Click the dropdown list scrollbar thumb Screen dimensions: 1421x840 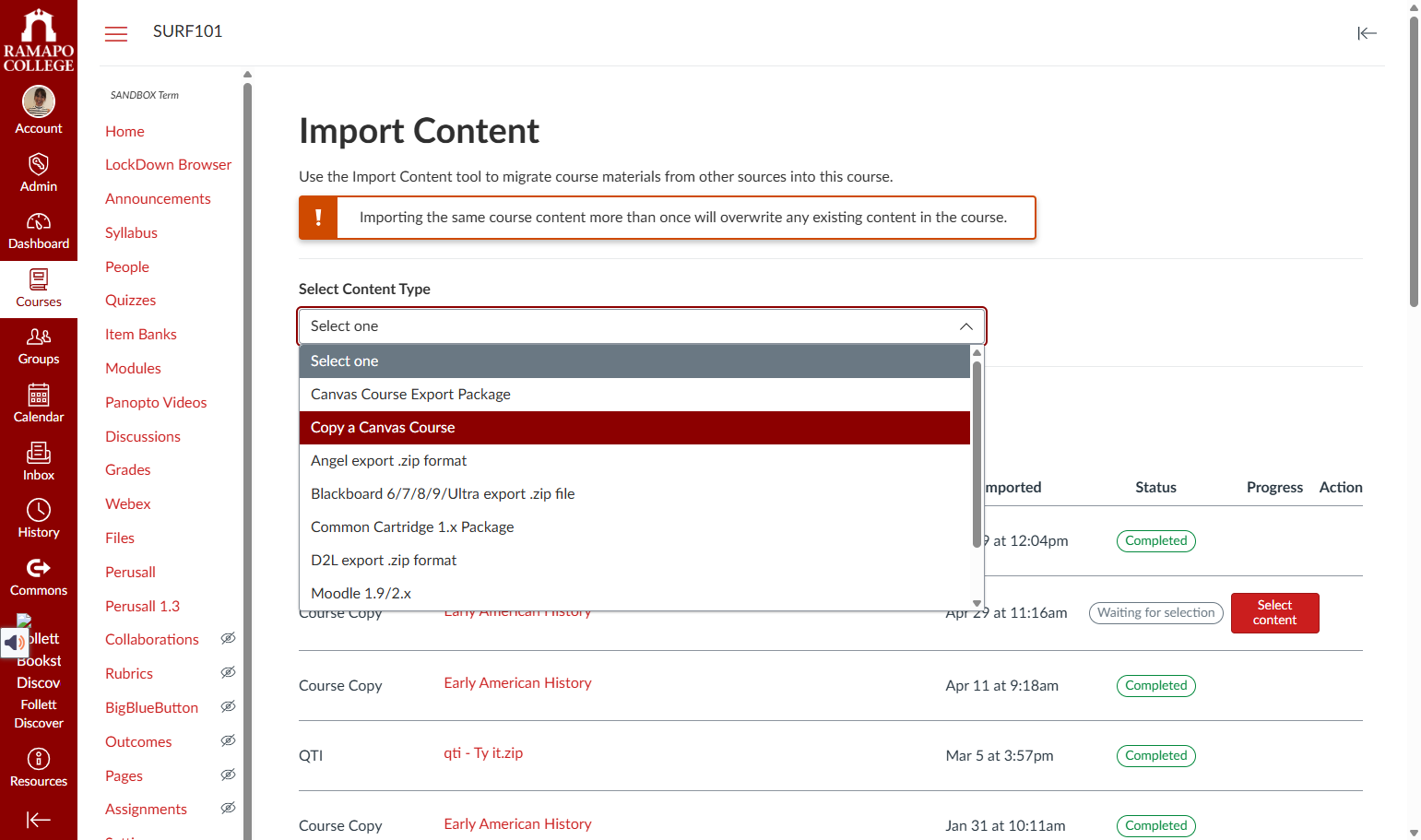pos(977,454)
